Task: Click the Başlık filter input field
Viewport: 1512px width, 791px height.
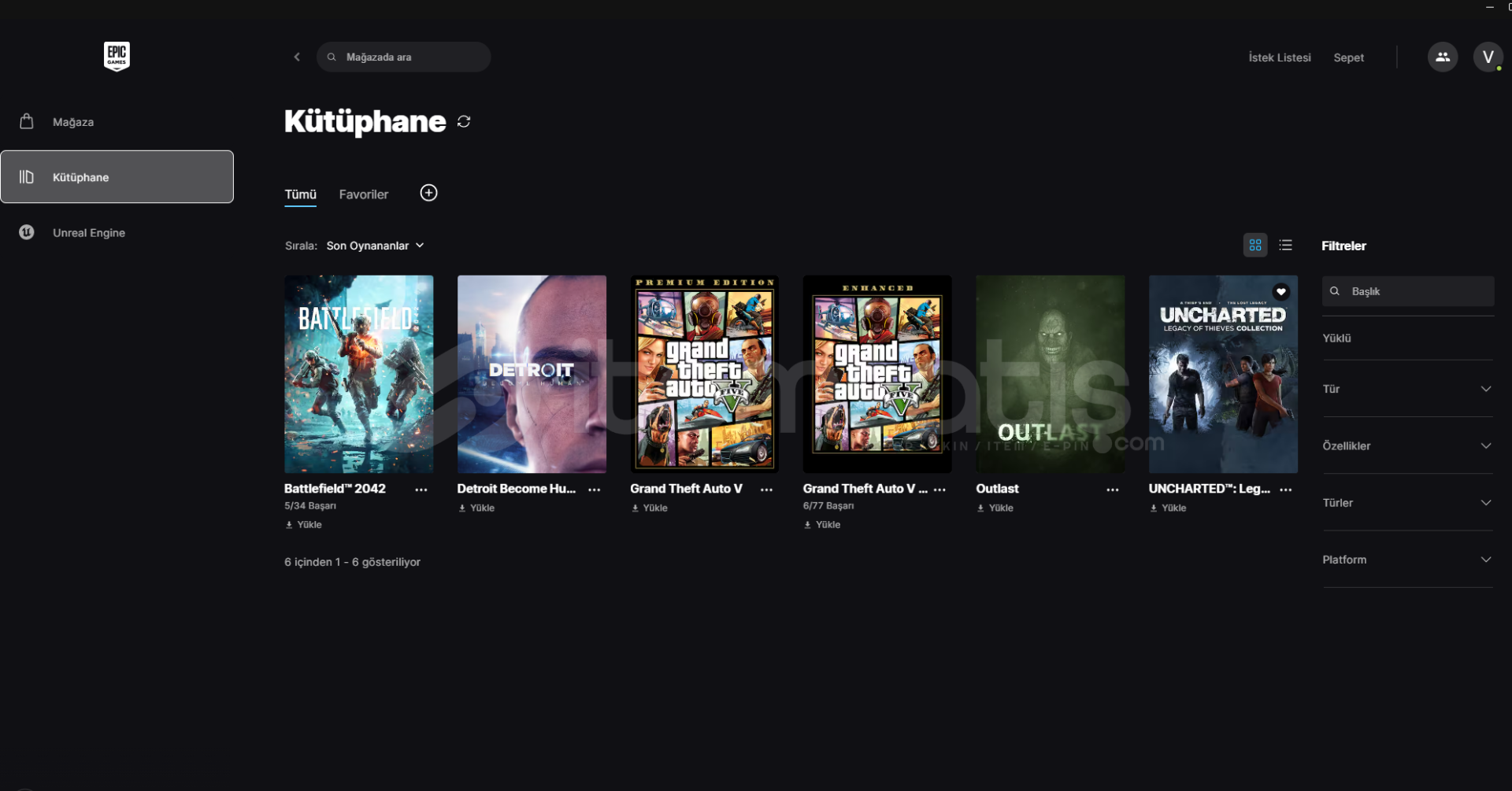Action: click(1408, 291)
